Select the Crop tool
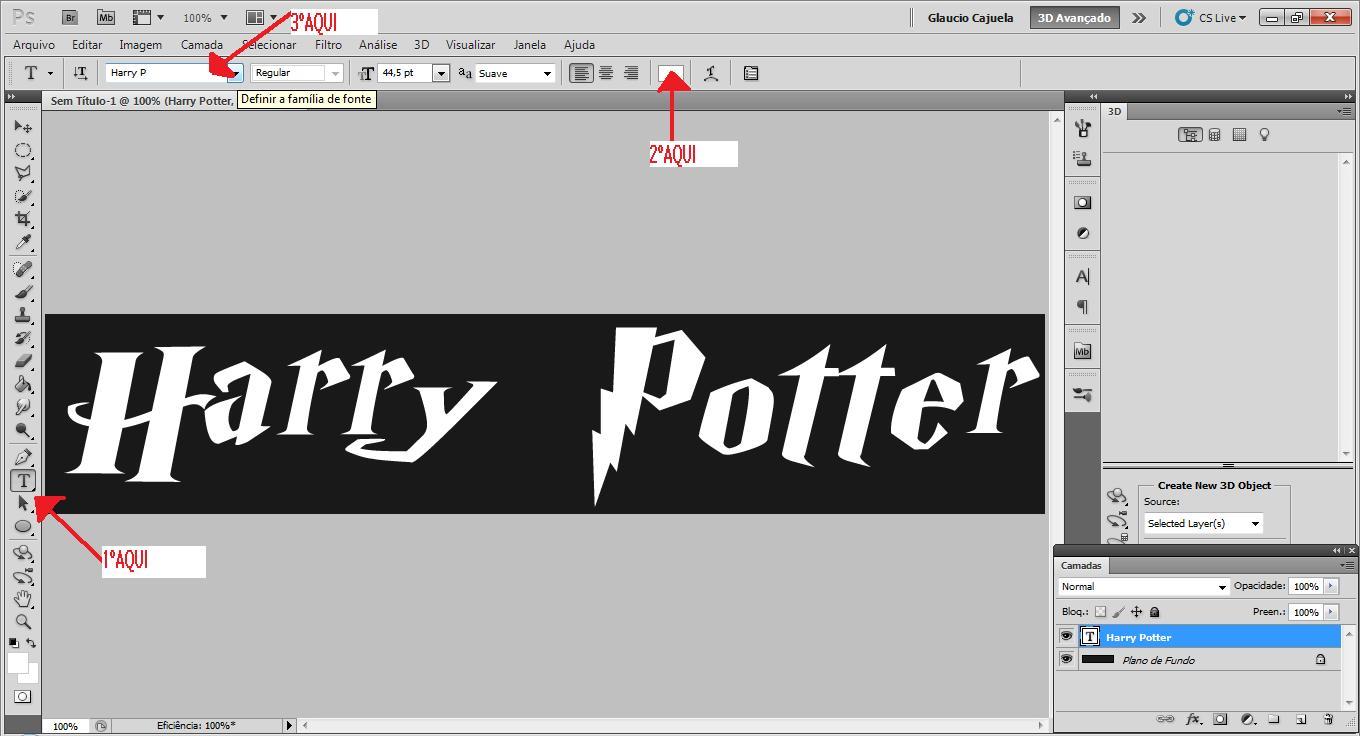 point(23,219)
